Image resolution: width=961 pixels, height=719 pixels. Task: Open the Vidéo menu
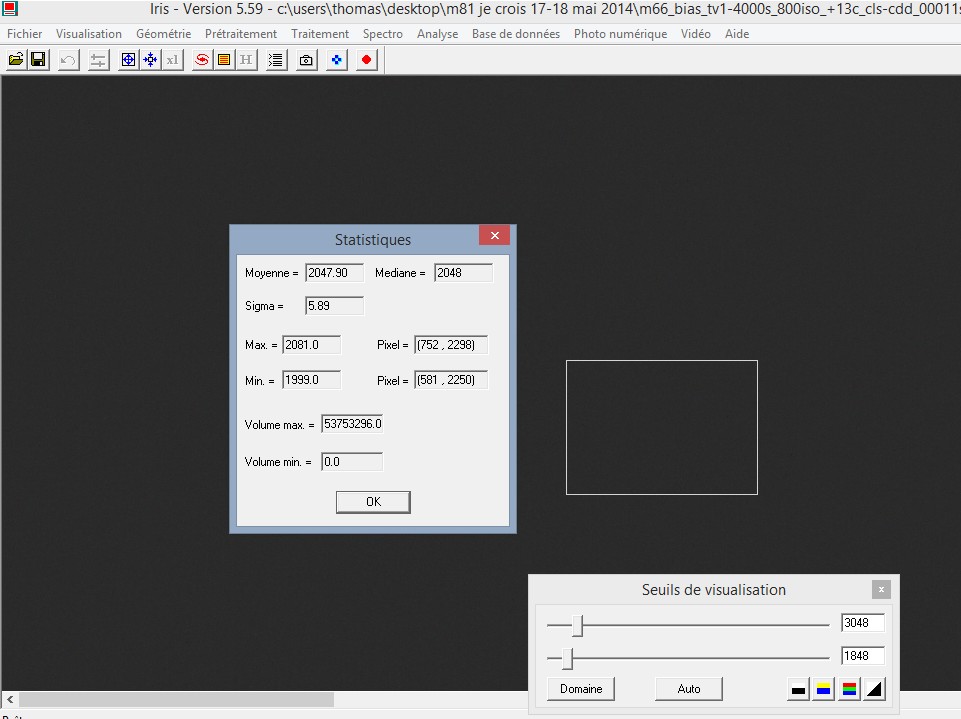click(x=696, y=34)
